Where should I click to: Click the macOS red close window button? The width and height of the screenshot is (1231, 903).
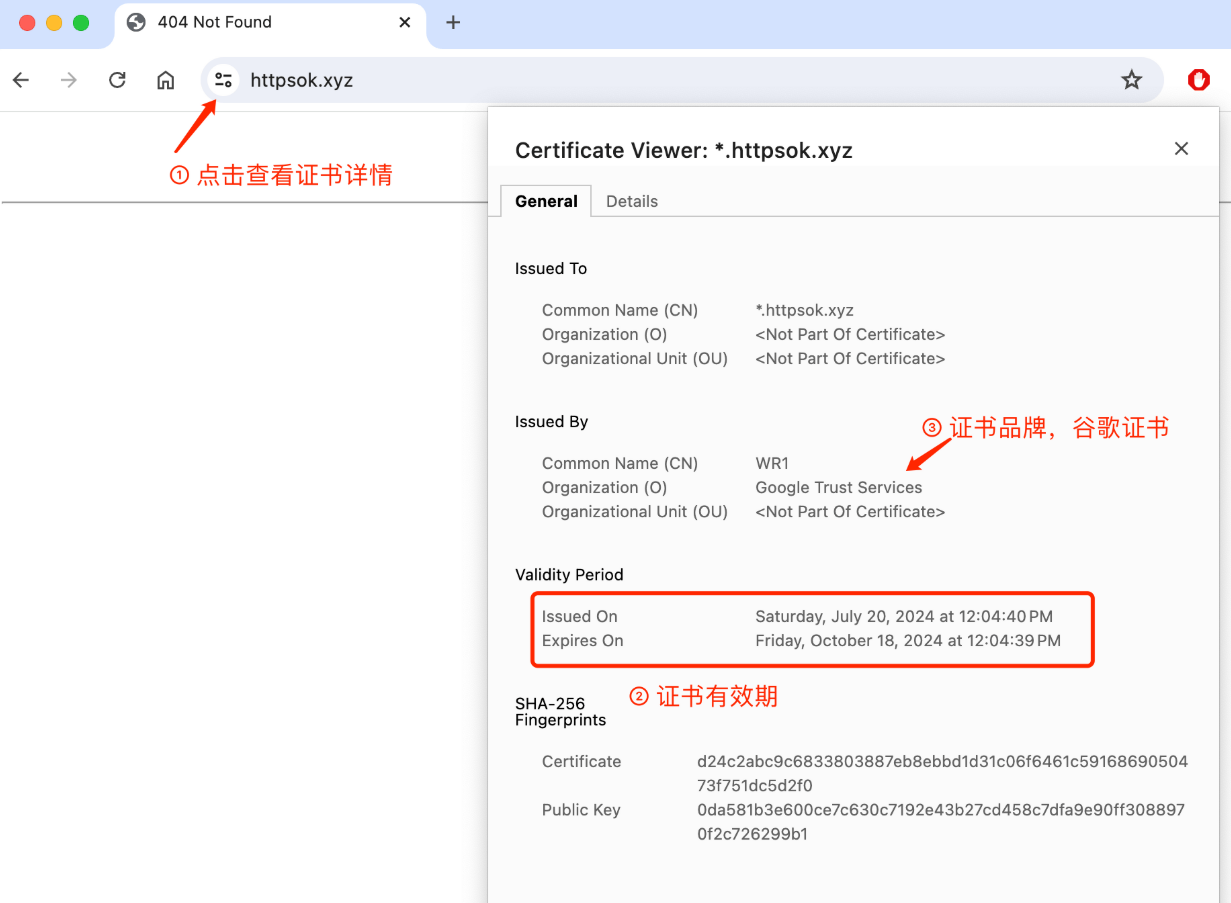pyautogui.click(x=27, y=22)
